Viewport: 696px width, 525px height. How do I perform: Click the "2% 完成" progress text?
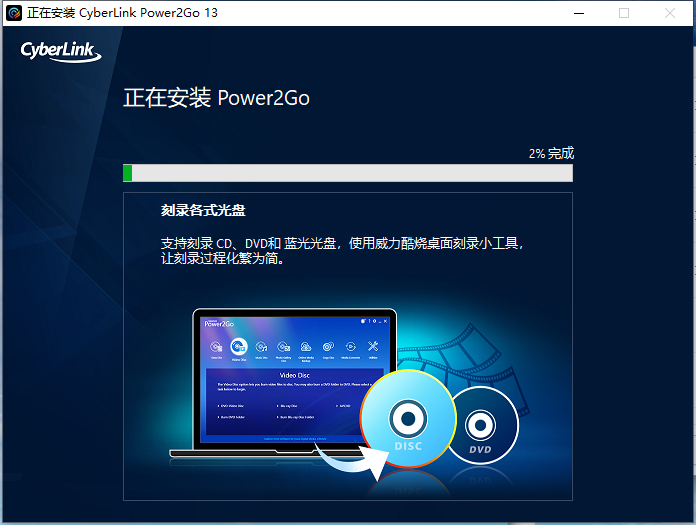click(551, 154)
